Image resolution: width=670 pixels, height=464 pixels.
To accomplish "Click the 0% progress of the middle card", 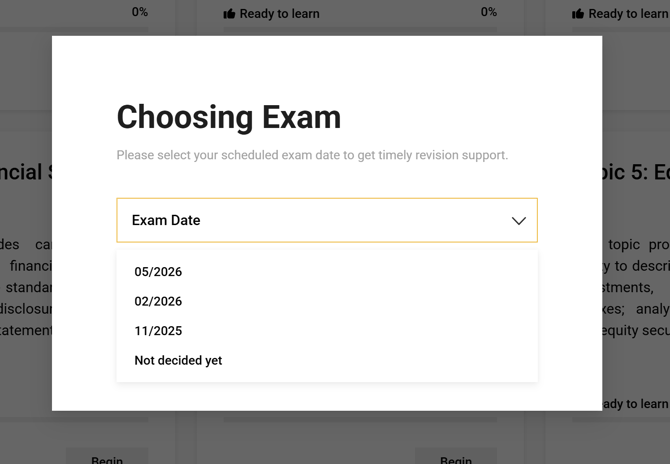I will point(489,12).
